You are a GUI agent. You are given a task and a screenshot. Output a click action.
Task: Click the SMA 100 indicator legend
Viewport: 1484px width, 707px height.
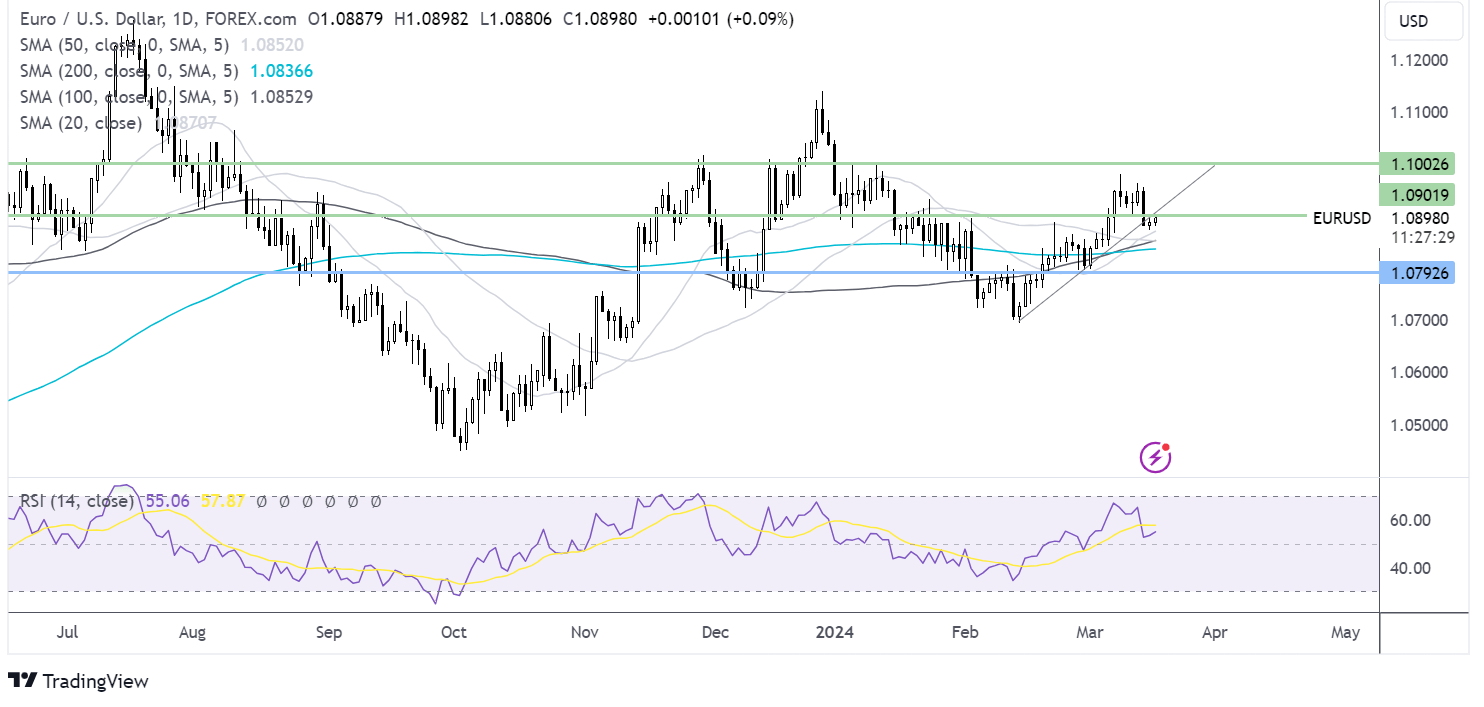(129, 97)
